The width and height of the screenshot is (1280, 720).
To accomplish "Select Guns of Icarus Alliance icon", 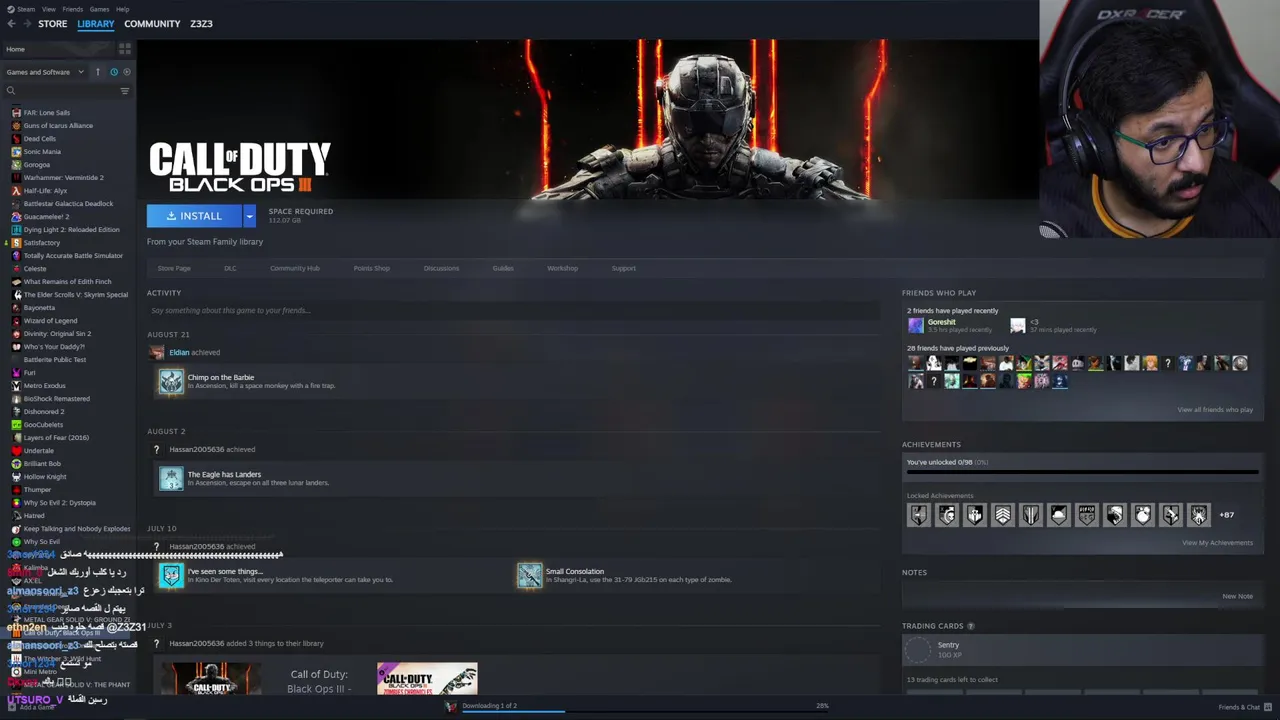I will tap(16, 126).
